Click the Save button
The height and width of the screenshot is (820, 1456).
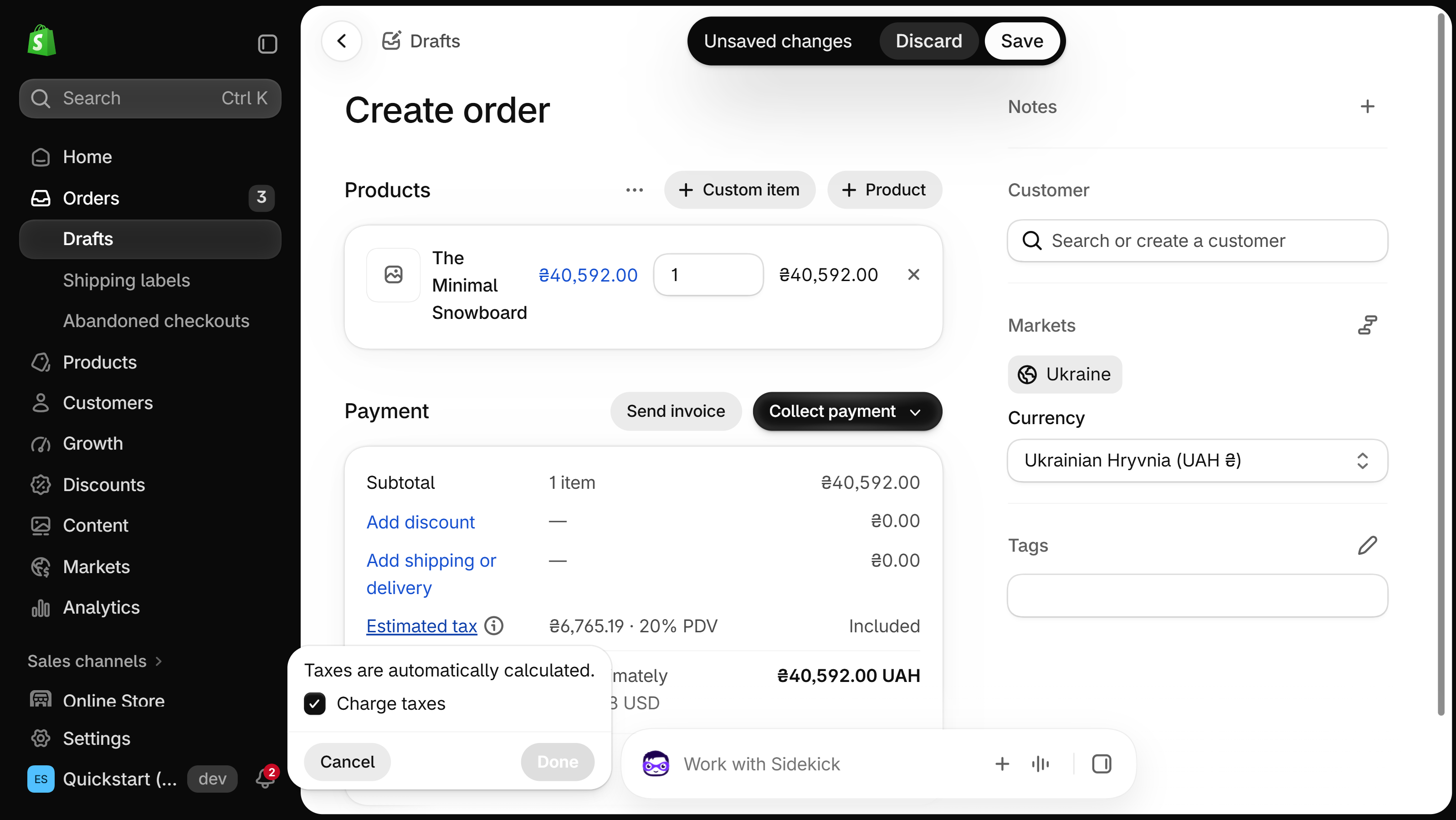point(1022,41)
